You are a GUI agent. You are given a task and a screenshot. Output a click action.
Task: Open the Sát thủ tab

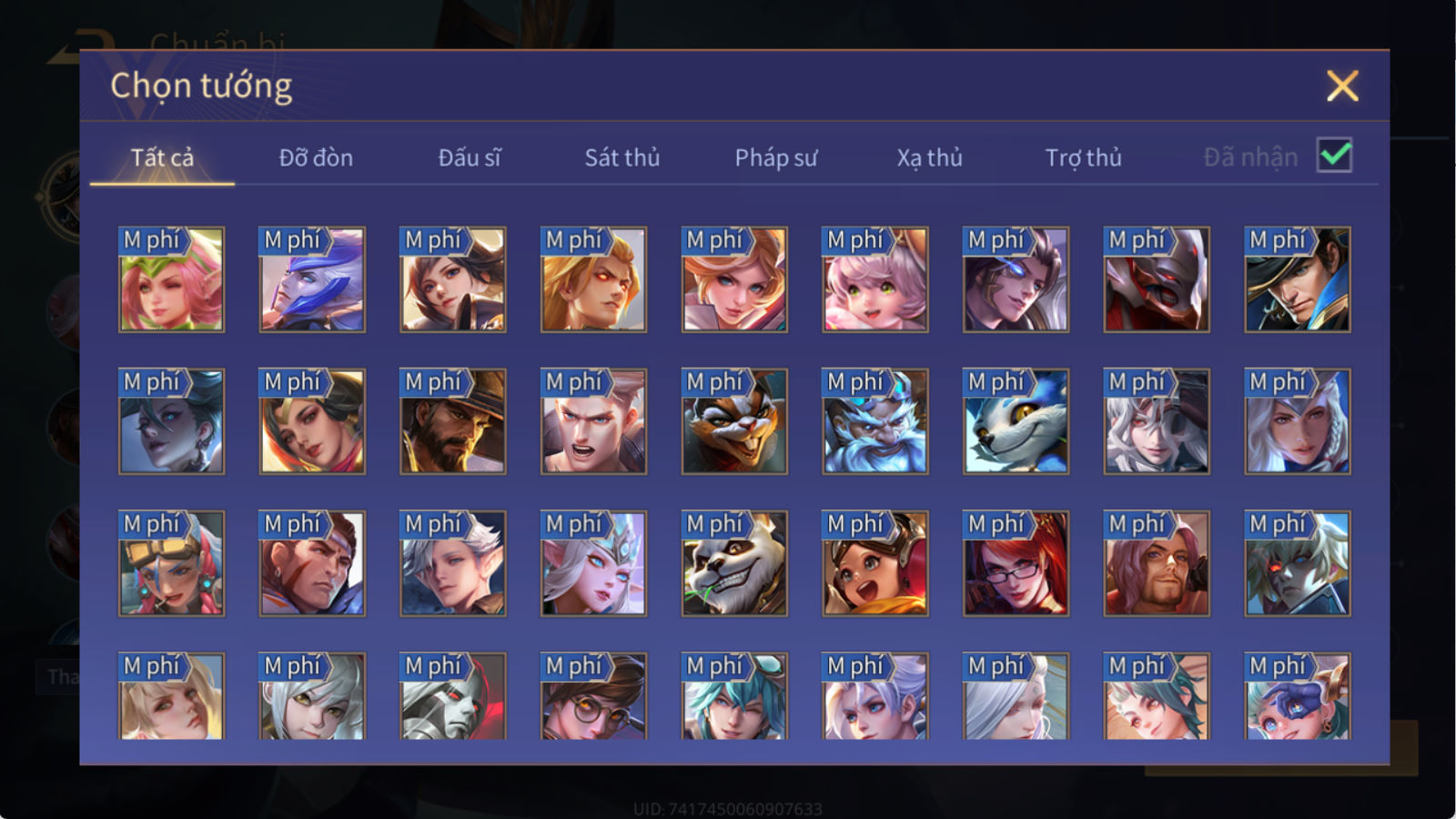coord(622,157)
